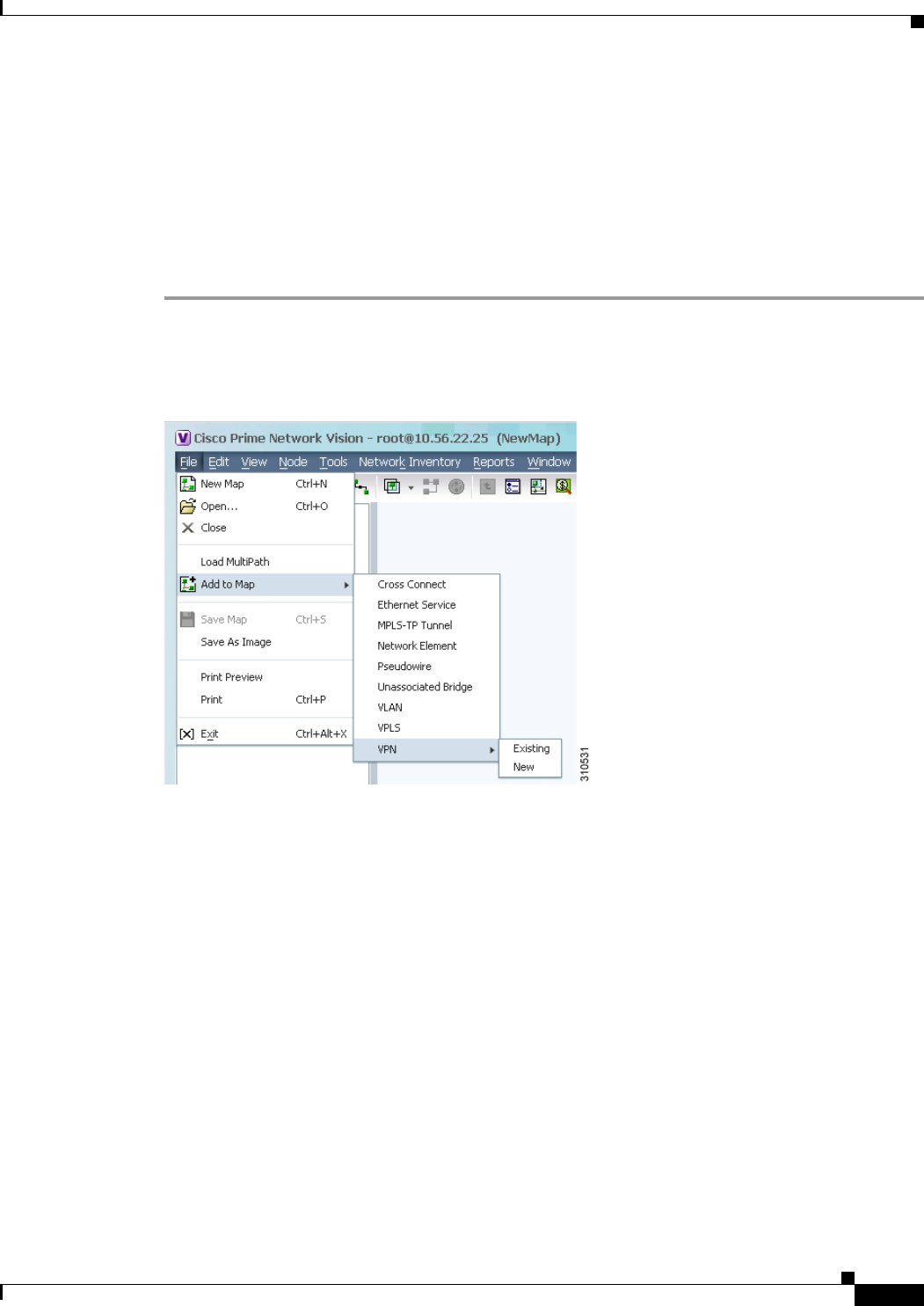The image size is (924, 1306).
Task: Open the Tools menu
Action: 333,462
